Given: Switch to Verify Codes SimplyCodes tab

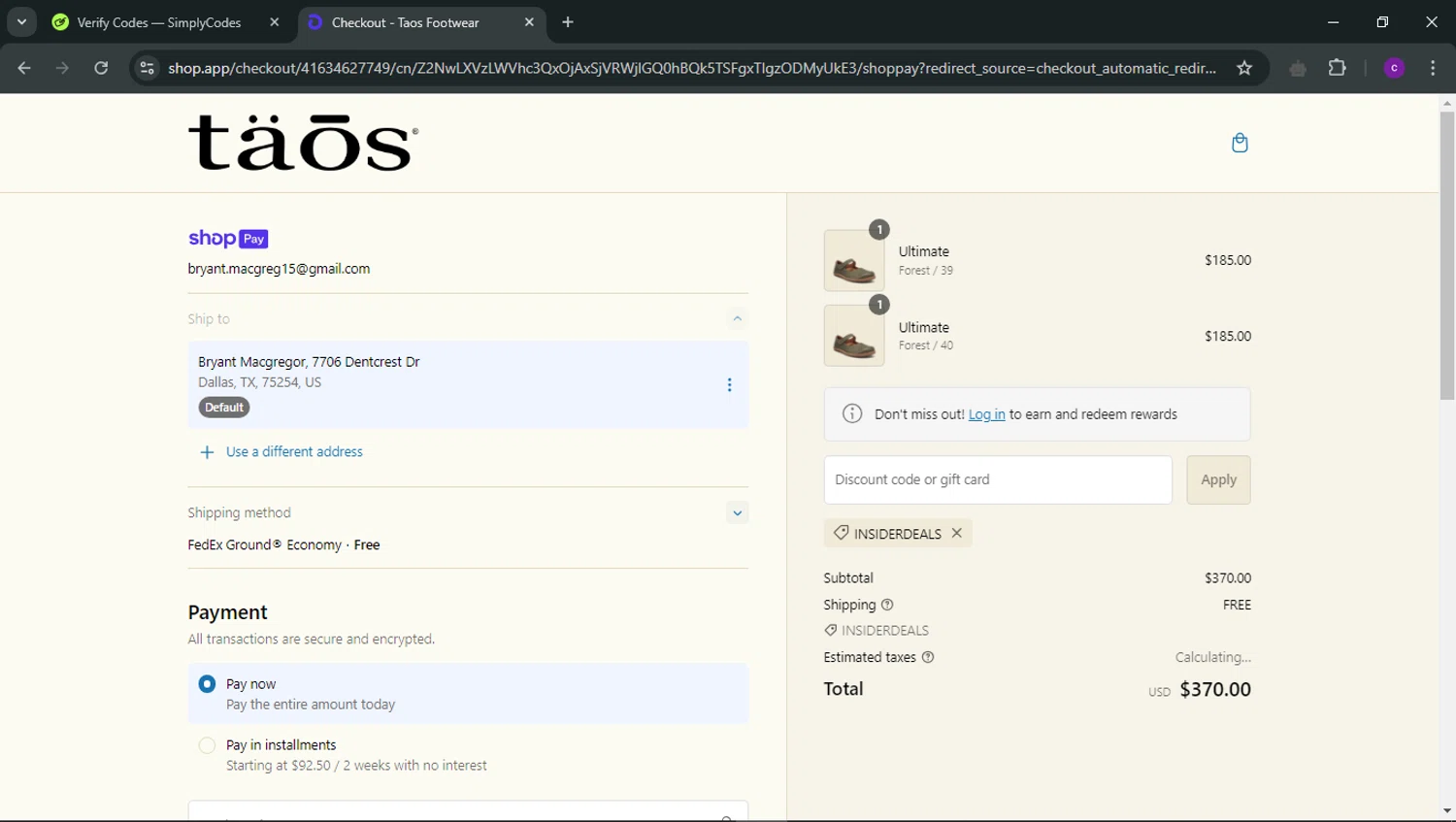Looking at the screenshot, I should tap(167, 22).
